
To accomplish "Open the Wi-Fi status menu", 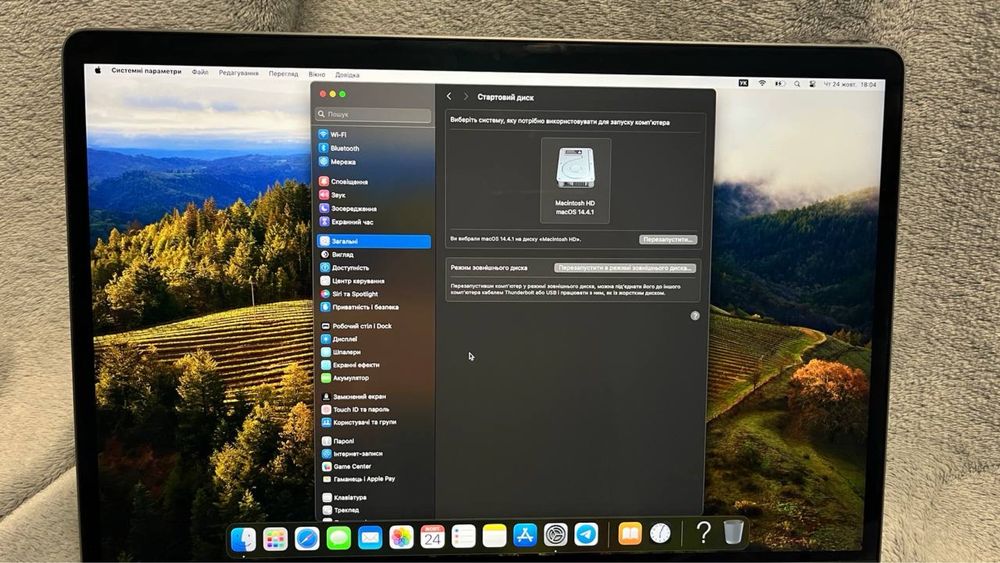I will coord(762,84).
